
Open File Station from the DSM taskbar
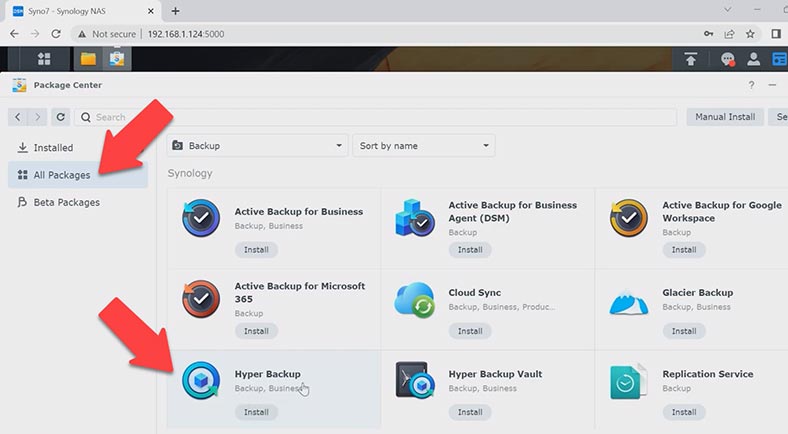coord(88,59)
